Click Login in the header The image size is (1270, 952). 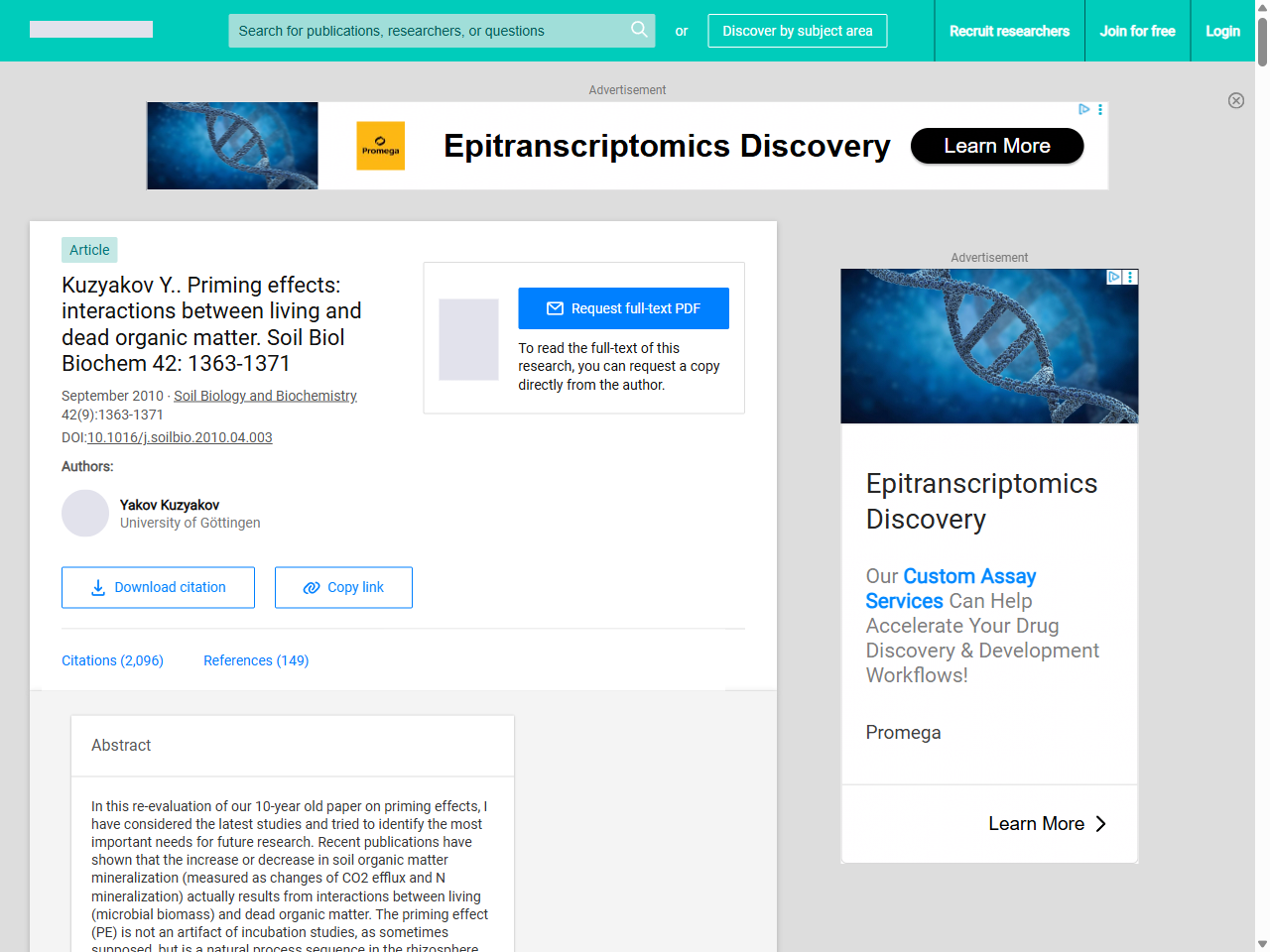click(x=1222, y=31)
